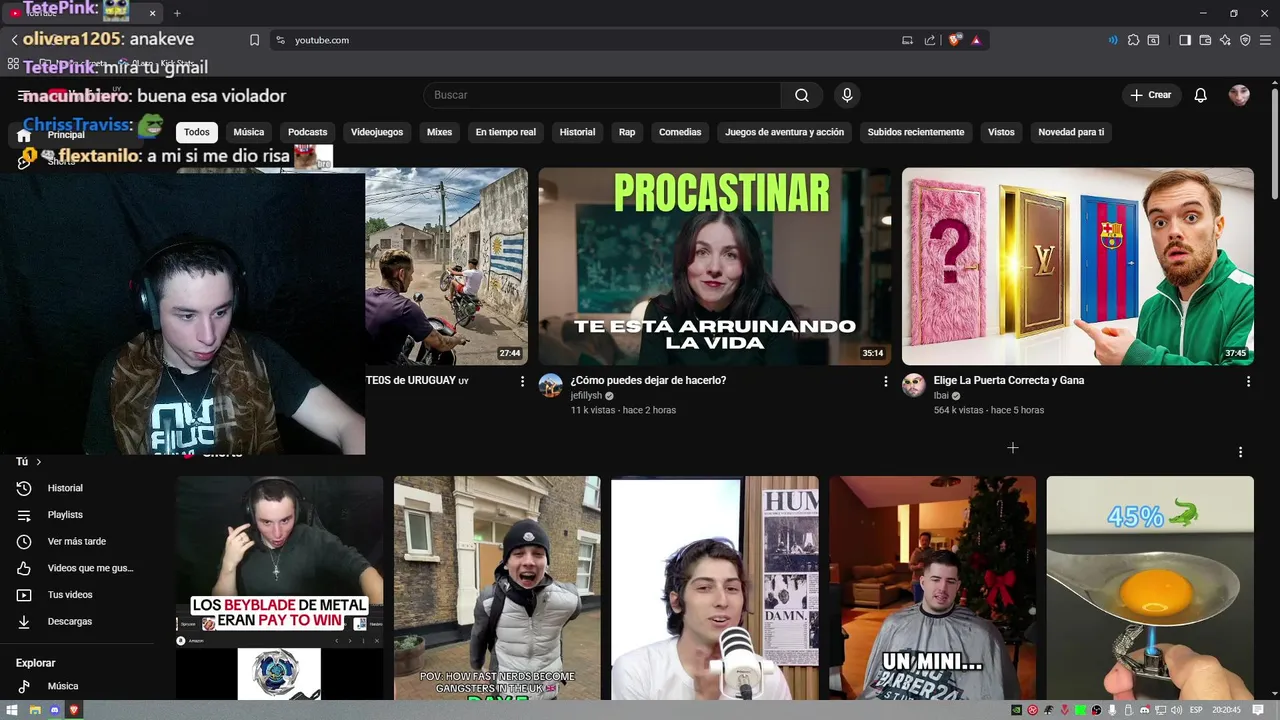The width and height of the screenshot is (1280, 720).
Task: Open Discord from the taskbar
Action: (x=55, y=710)
